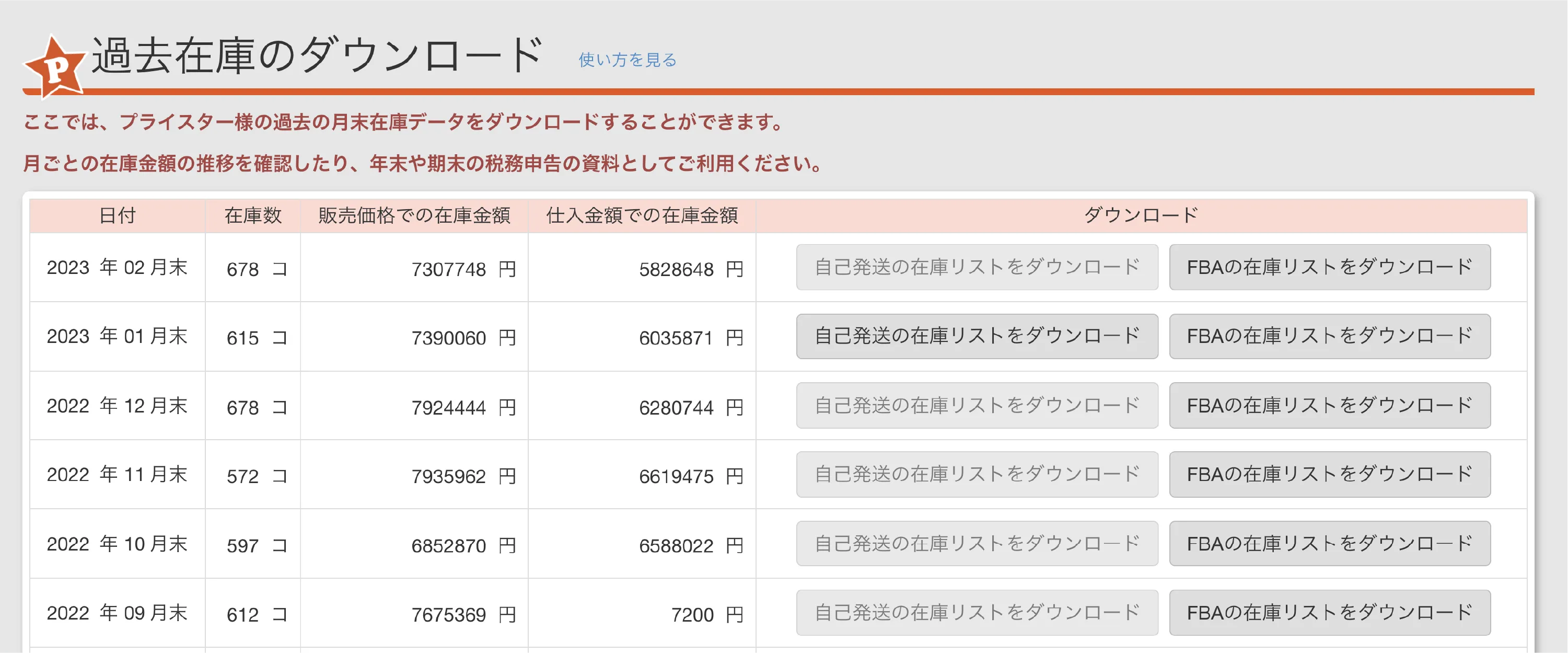Click the 販売価格での在庫金額 column header
This screenshot has height=653, width=1568.
tap(414, 215)
